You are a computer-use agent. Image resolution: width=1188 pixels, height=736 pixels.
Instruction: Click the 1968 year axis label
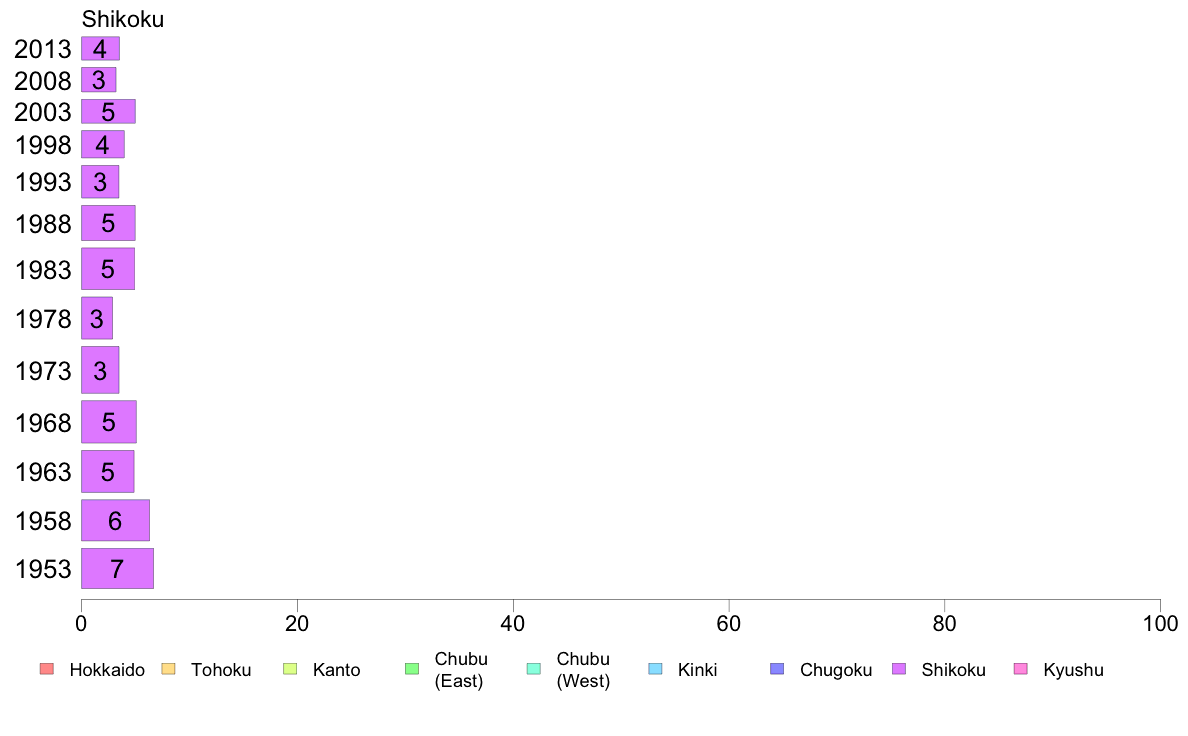(x=43, y=422)
